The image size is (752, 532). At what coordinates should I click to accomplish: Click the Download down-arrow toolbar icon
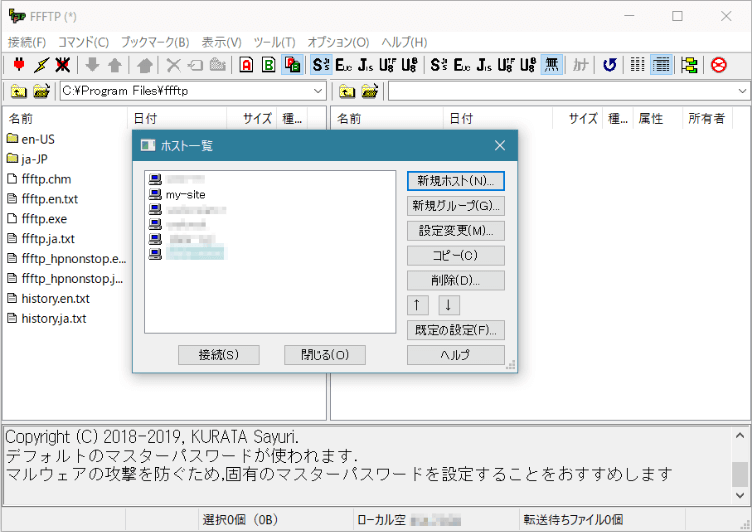click(92, 65)
